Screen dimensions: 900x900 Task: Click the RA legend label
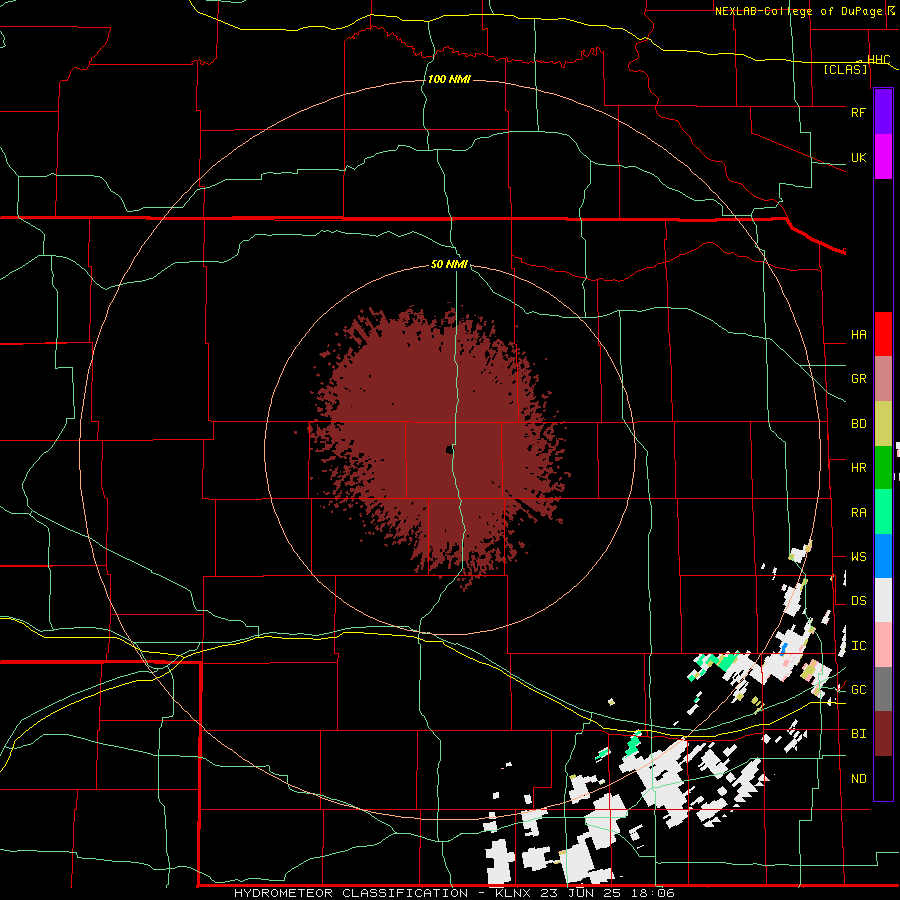coord(858,513)
